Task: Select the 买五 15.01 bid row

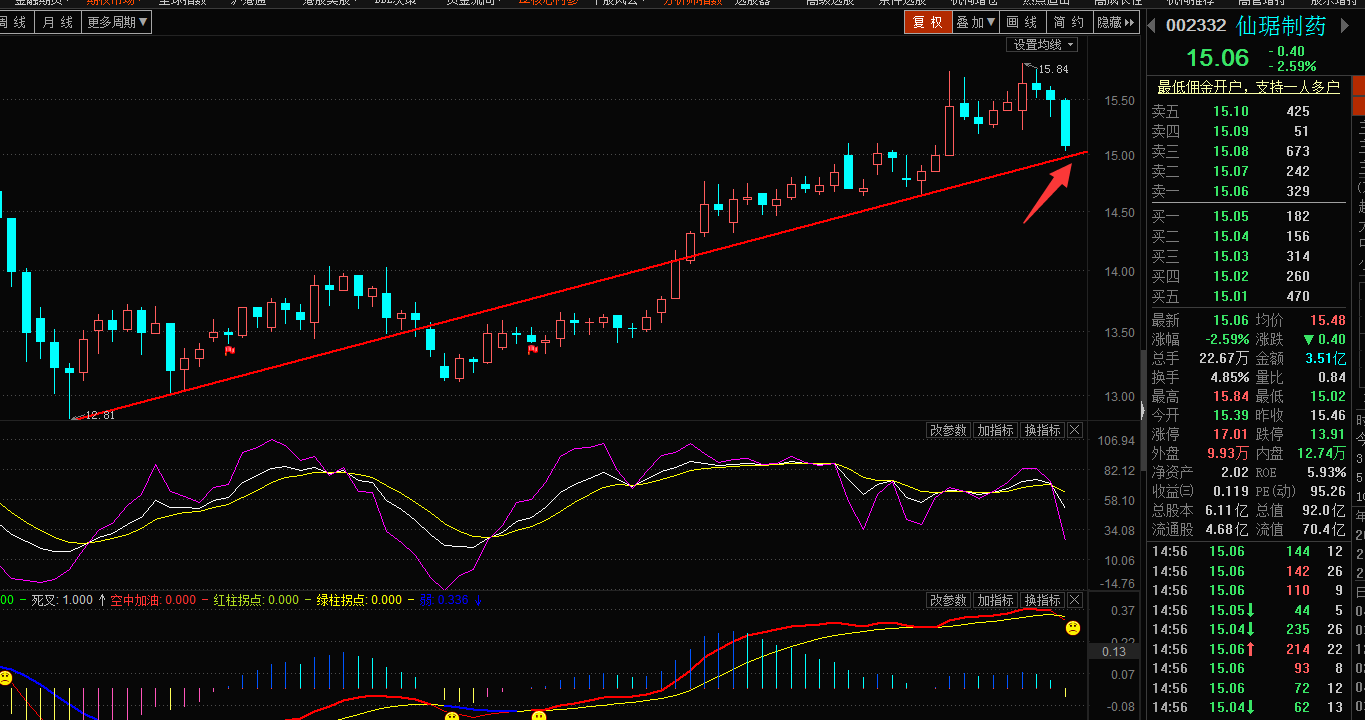Action: tap(1247, 296)
